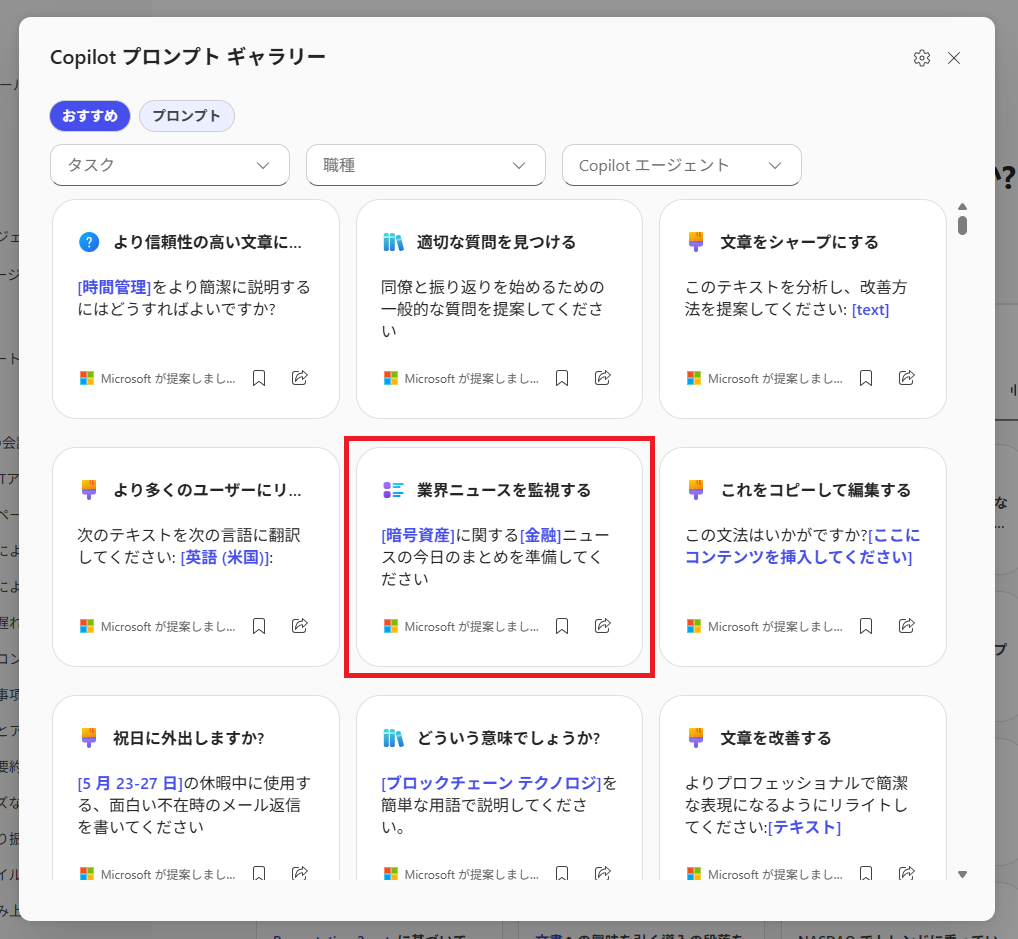Image resolution: width=1018 pixels, height=939 pixels.
Task: Open the タスク dropdown
Action: point(169,165)
